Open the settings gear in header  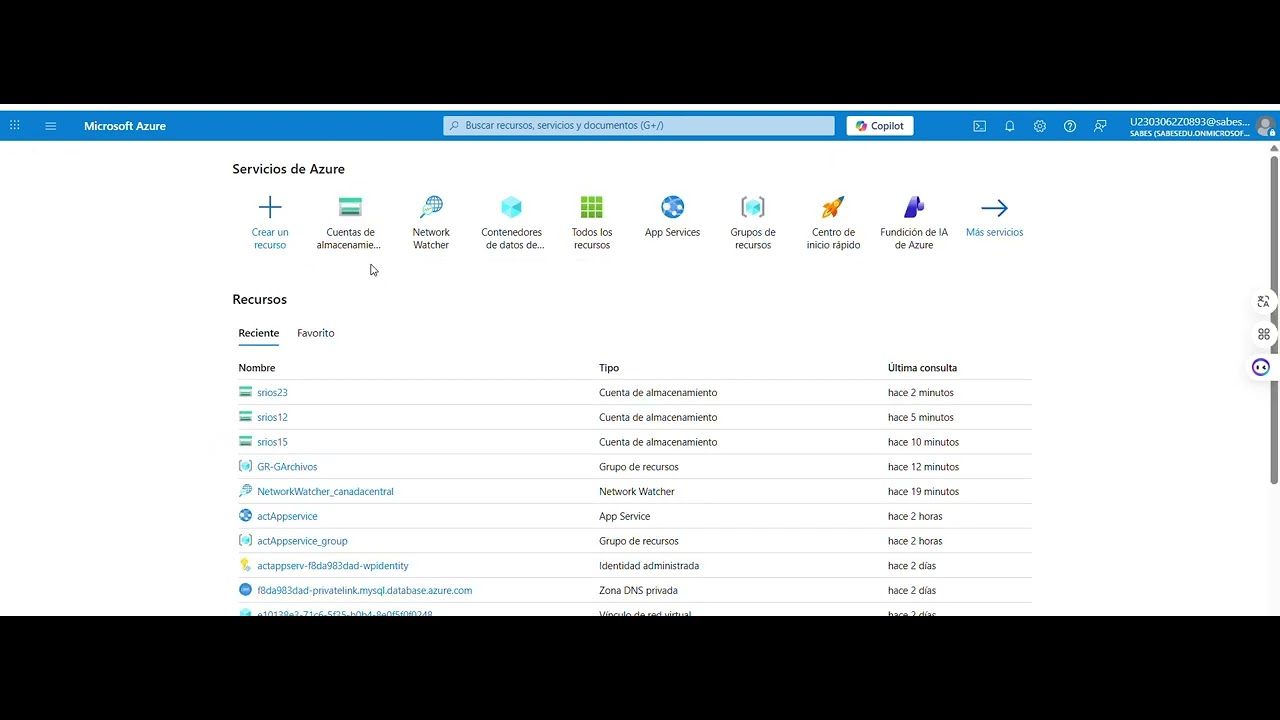coord(1040,126)
